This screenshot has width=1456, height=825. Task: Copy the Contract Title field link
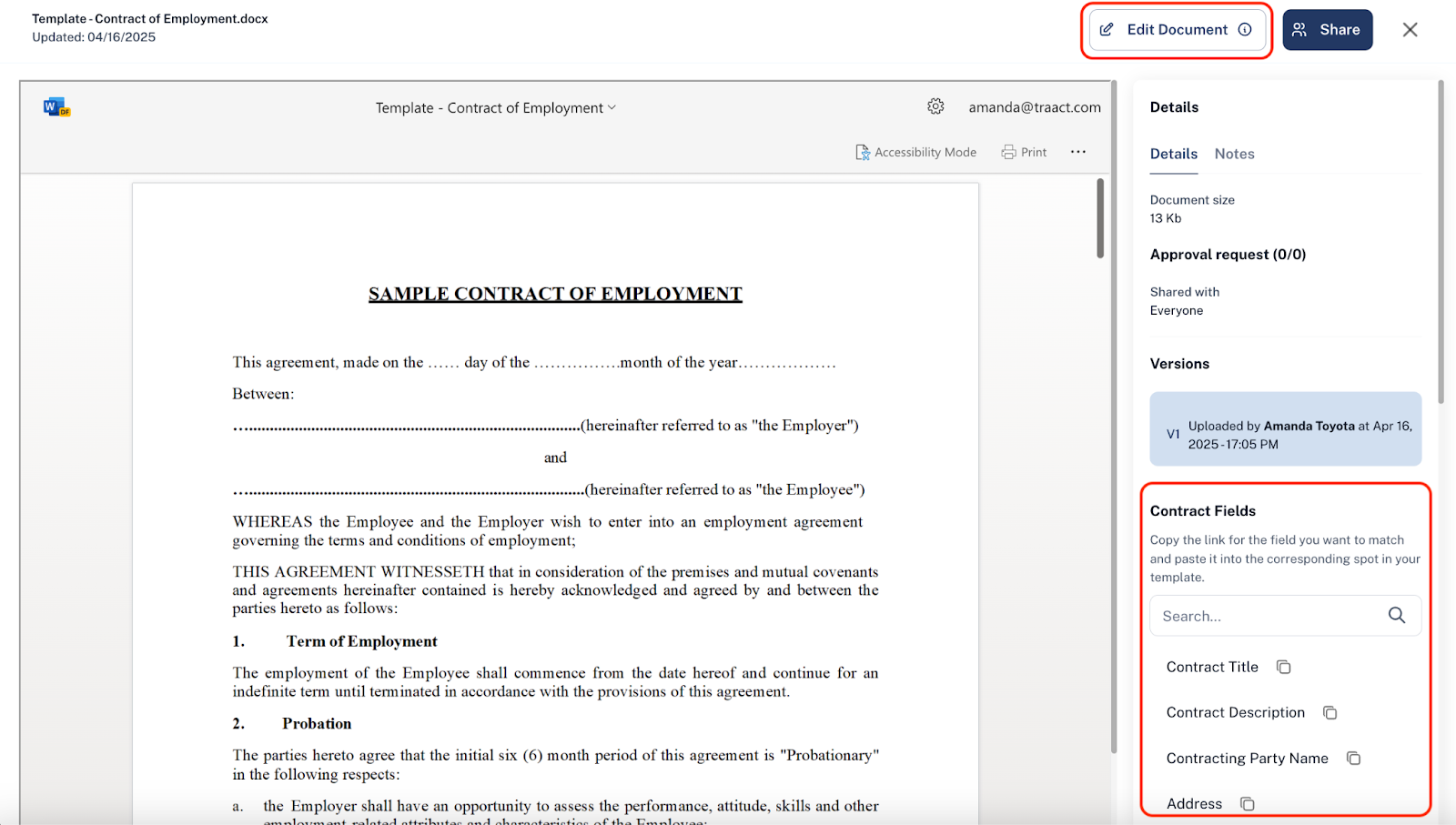(1284, 668)
